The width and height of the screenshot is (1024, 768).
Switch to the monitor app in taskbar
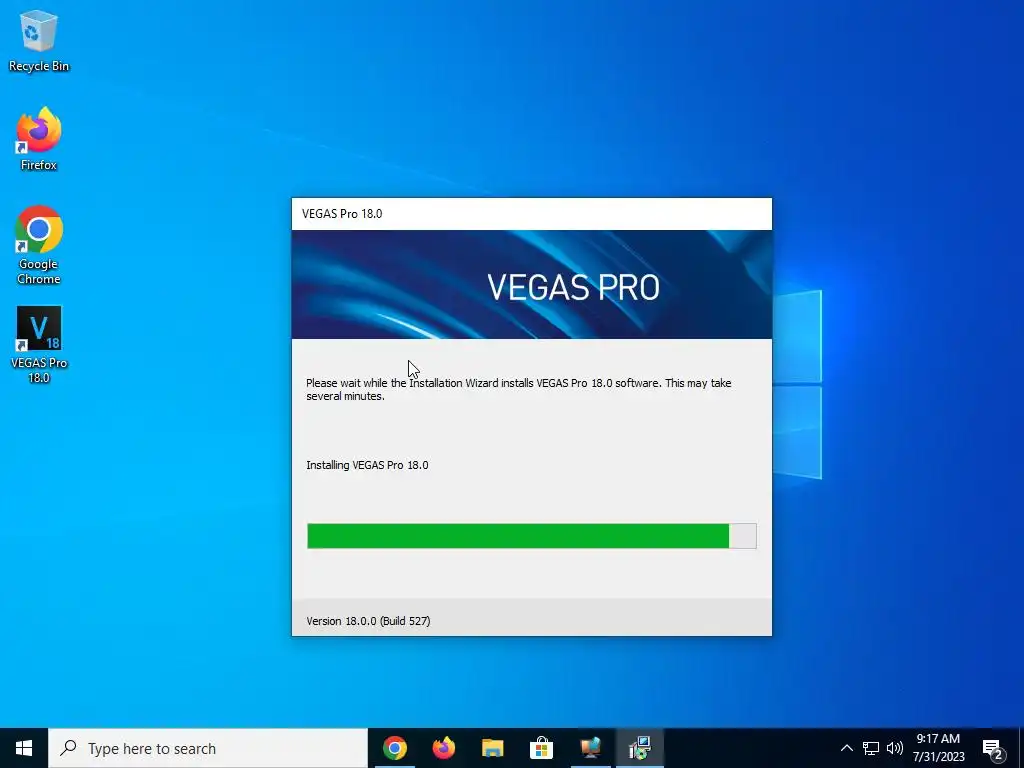(x=590, y=748)
